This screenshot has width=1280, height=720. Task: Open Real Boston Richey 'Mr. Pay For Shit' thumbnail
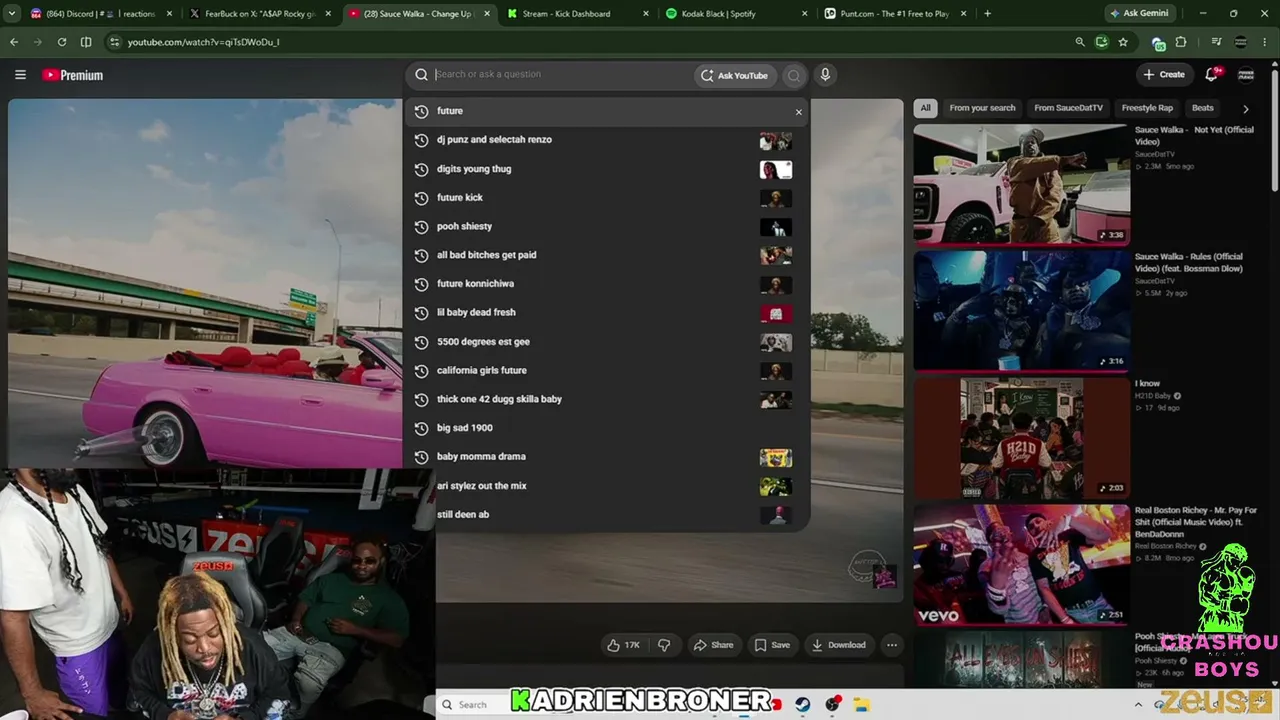tap(1021, 564)
